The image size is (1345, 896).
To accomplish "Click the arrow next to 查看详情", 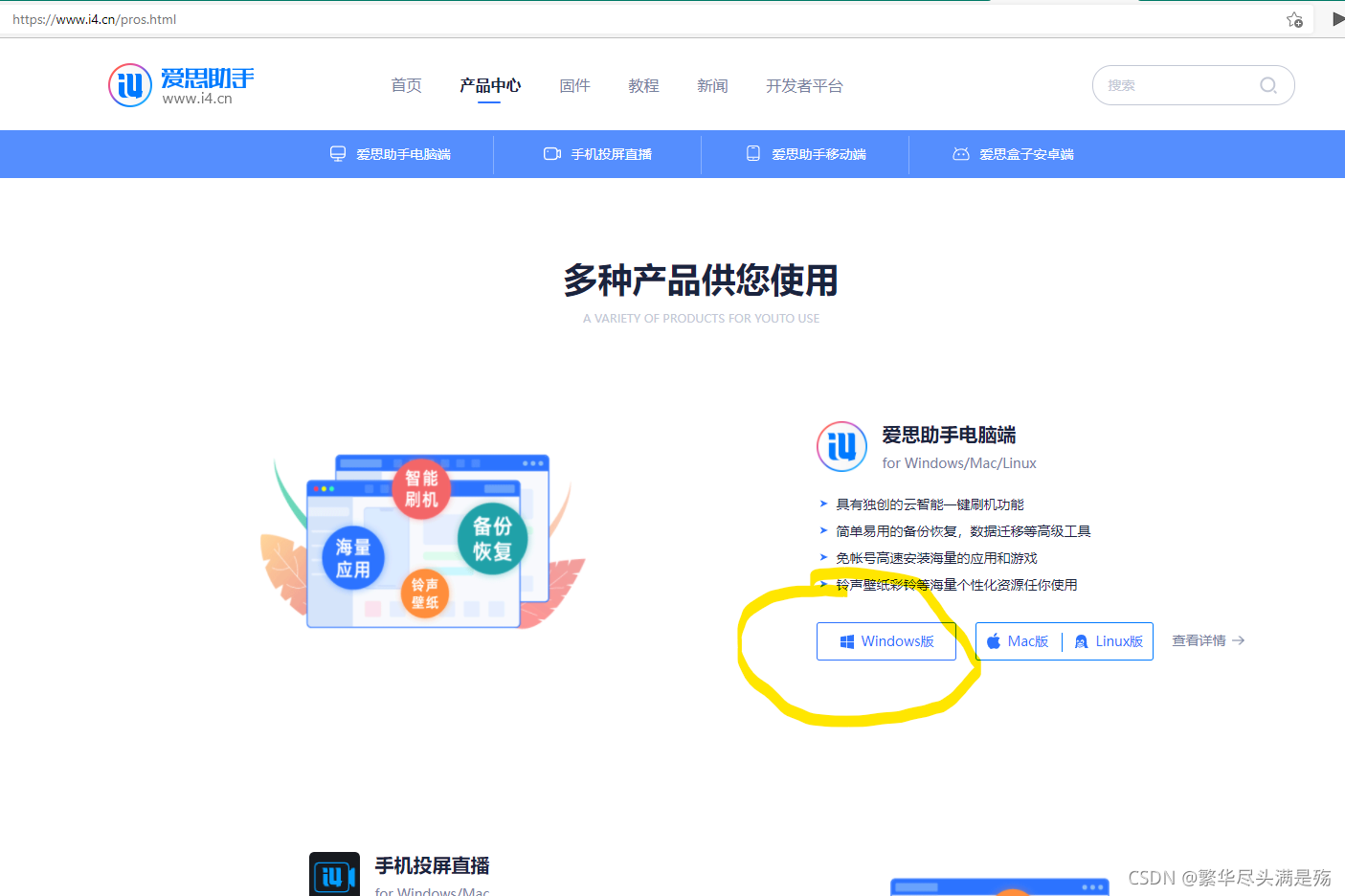I will point(1238,640).
